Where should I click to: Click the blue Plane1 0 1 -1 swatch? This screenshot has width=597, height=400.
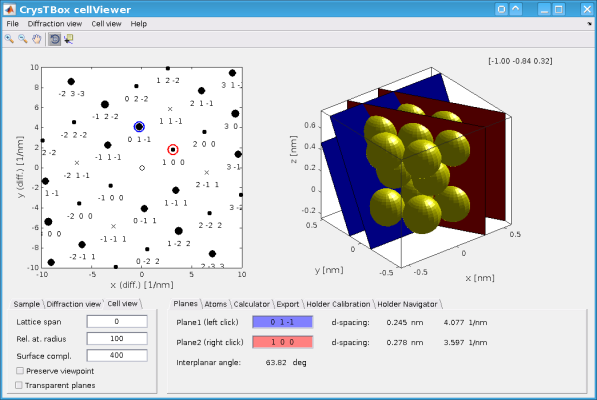click(x=283, y=322)
